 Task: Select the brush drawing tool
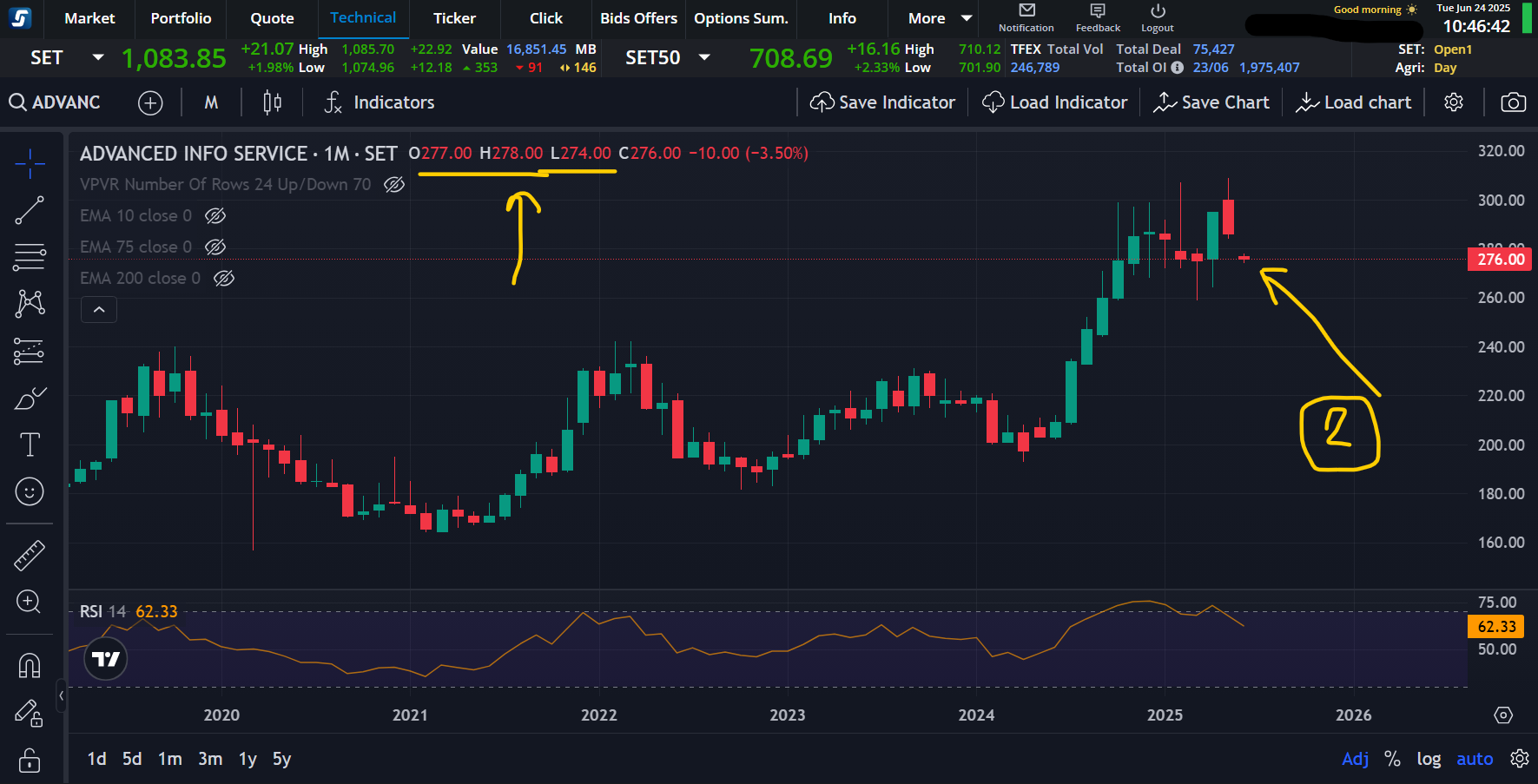tap(30, 398)
